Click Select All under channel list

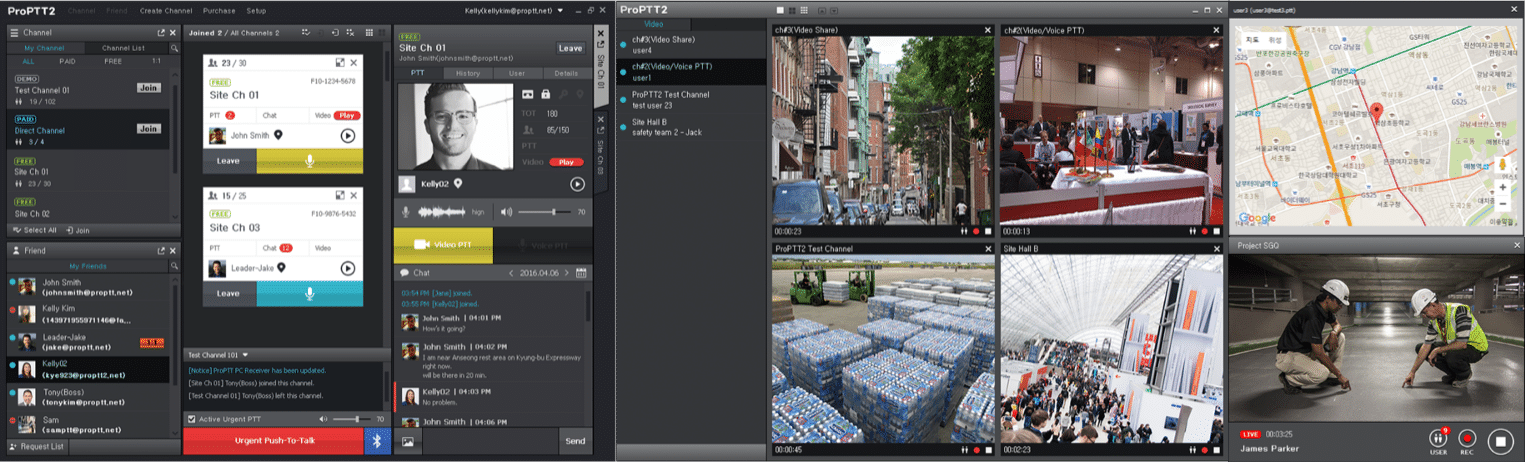[33, 230]
